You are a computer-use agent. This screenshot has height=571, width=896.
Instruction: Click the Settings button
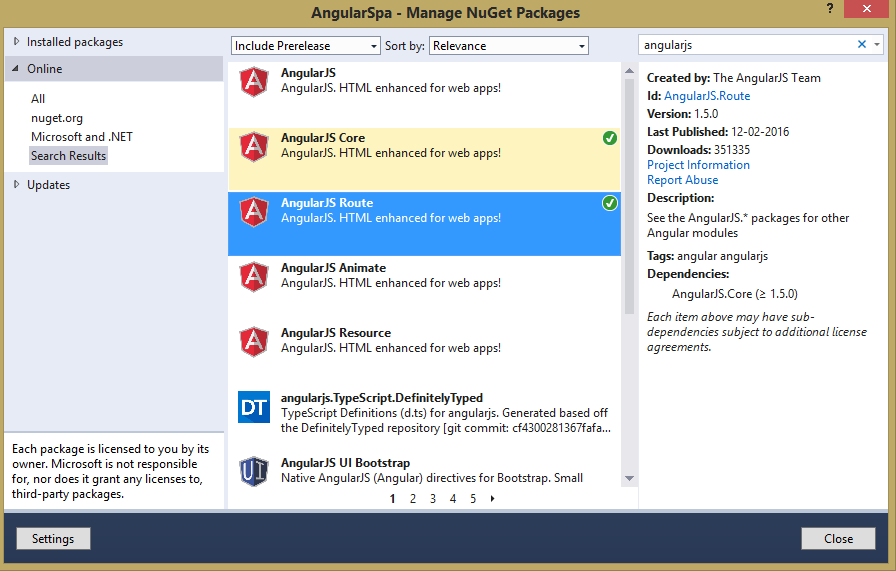53,538
